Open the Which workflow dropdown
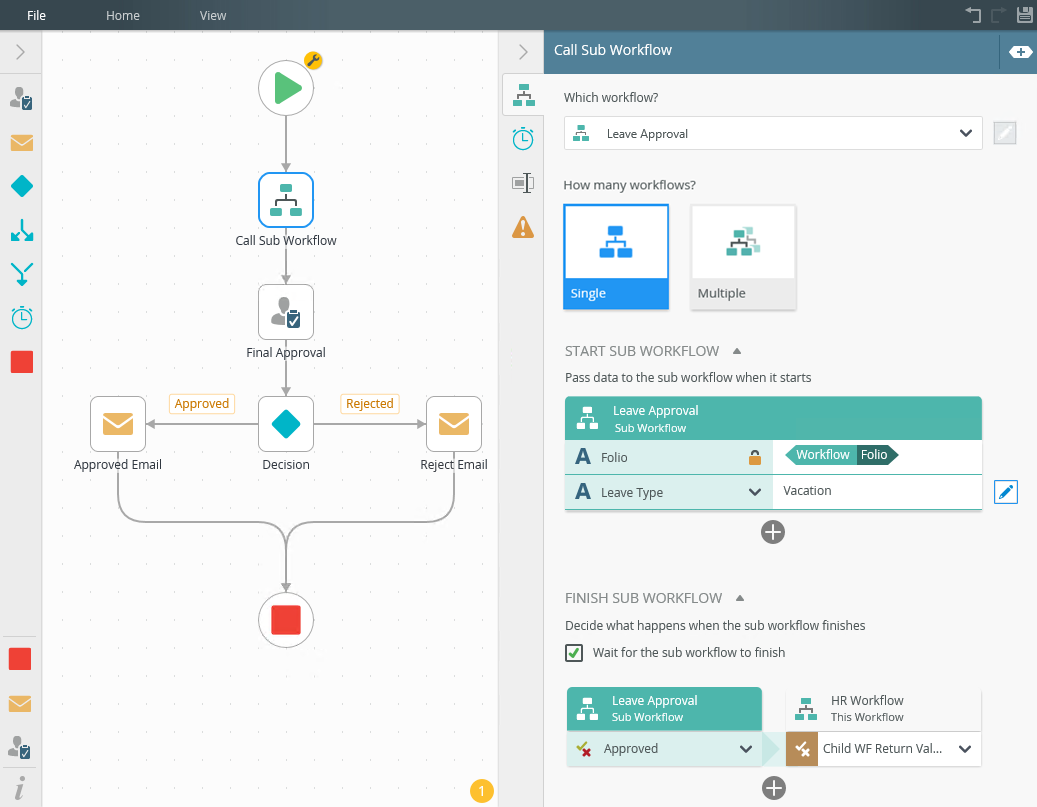The width and height of the screenshot is (1037, 807). point(772,133)
